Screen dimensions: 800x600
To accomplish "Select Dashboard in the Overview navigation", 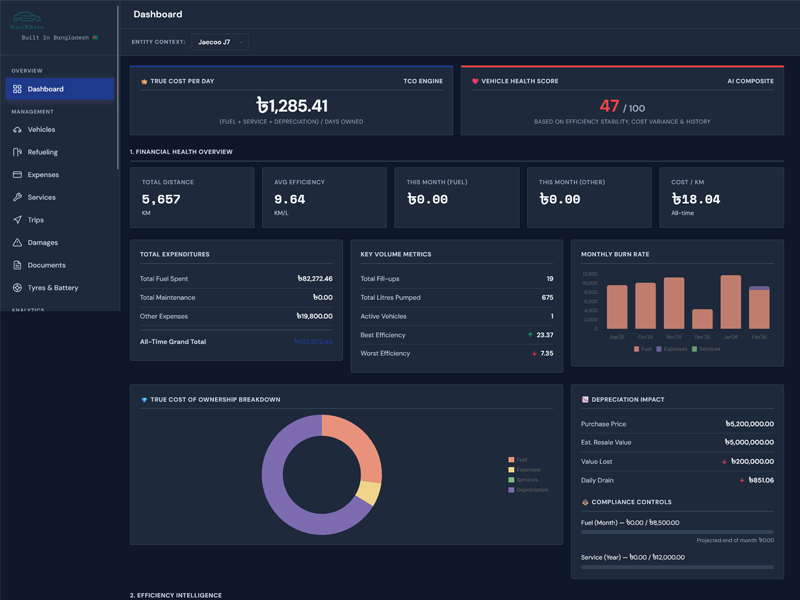I will [x=45, y=89].
